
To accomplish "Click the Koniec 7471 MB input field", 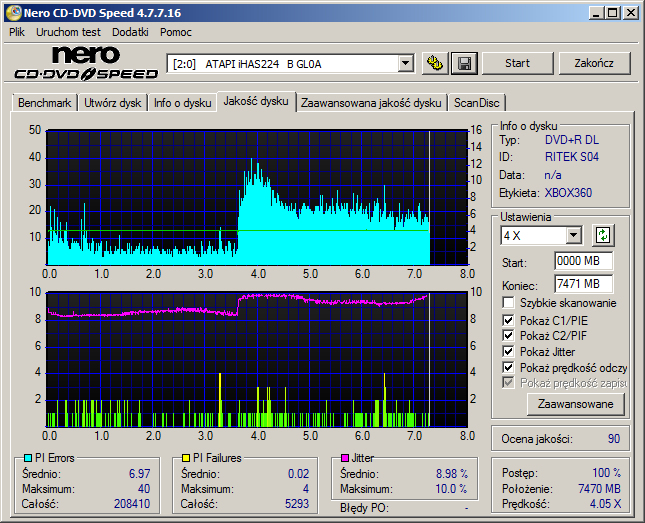I will [x=583, y=284].
